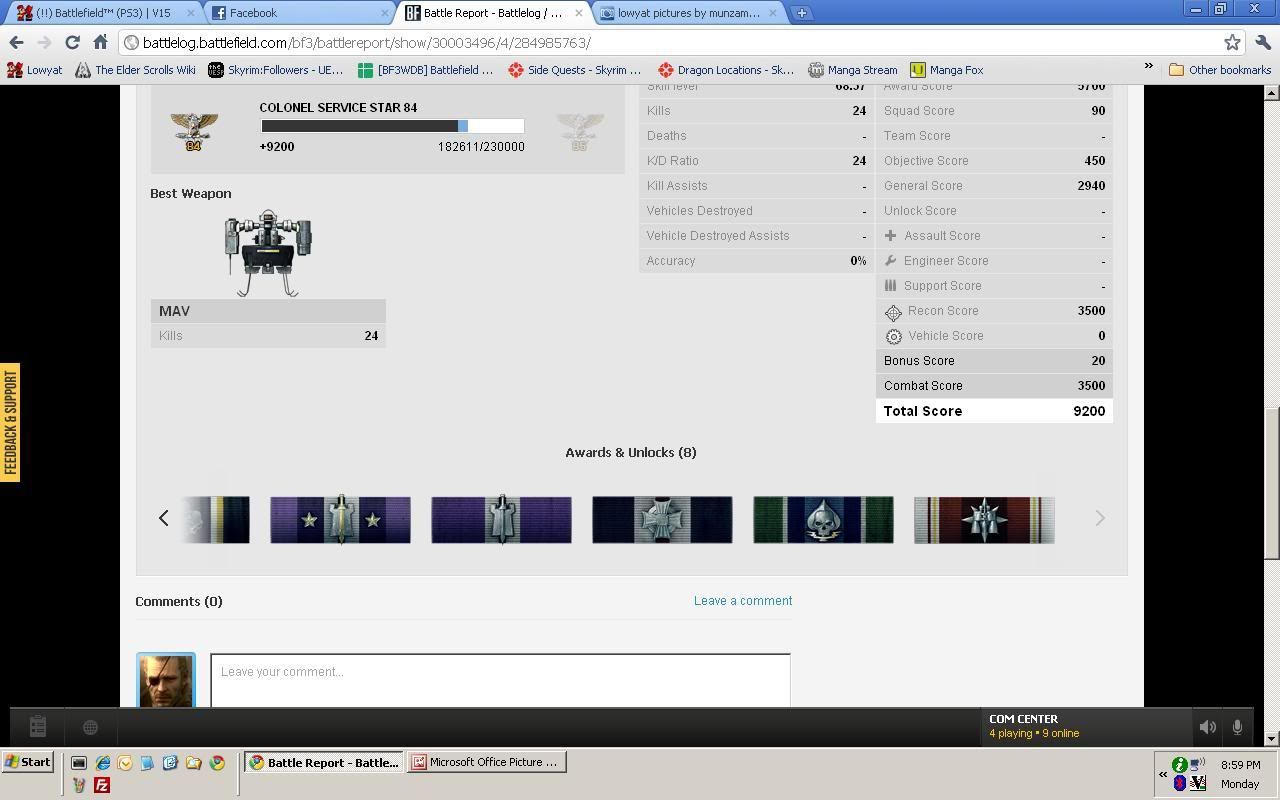Screen dimensions: 1280x800
Task: Bookmark this page with the star icon
Action: [x=1232, y=42]
